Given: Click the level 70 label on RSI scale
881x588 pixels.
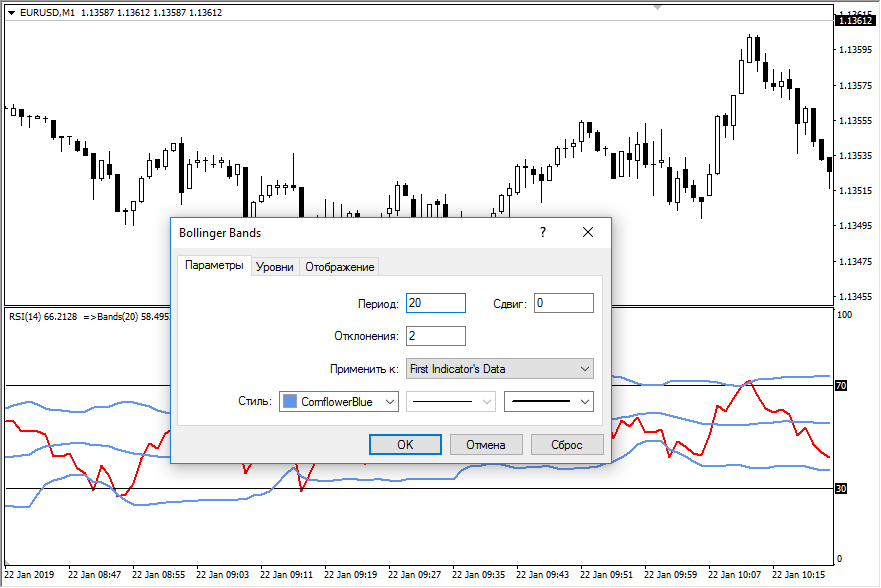Looking at the screenshot, I should [841, 385].
